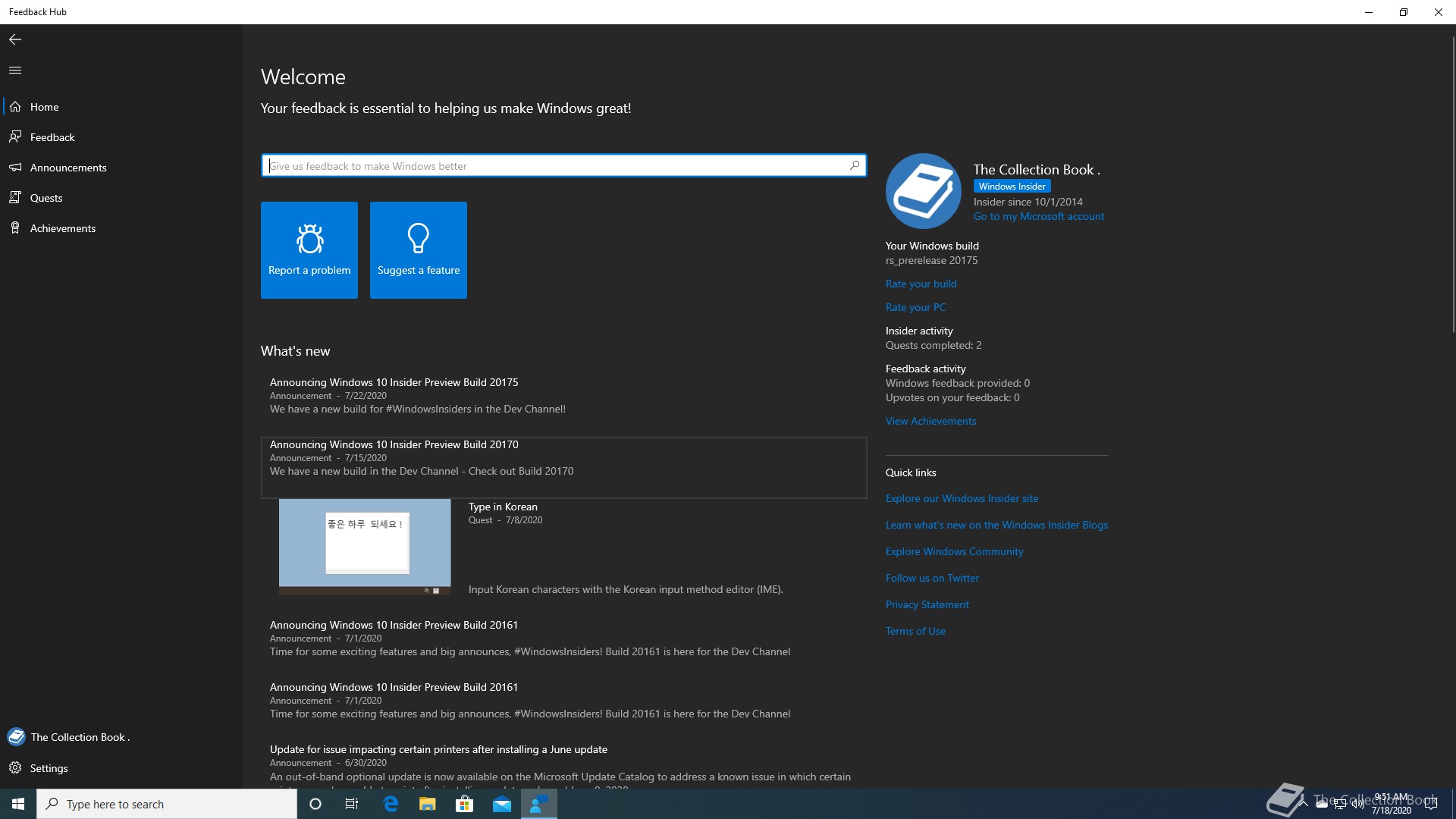Open the Announcements section
Viewport: 1456px width, 819px height.
121,168
